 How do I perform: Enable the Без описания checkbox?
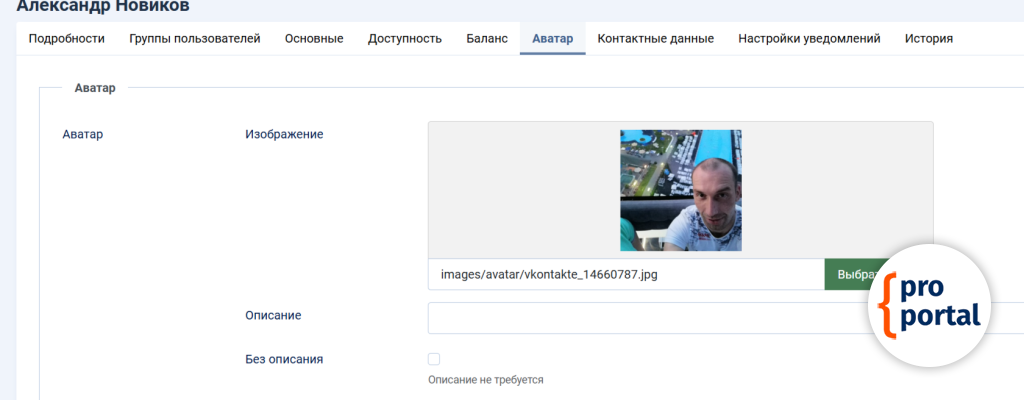[x=434, y=359]
